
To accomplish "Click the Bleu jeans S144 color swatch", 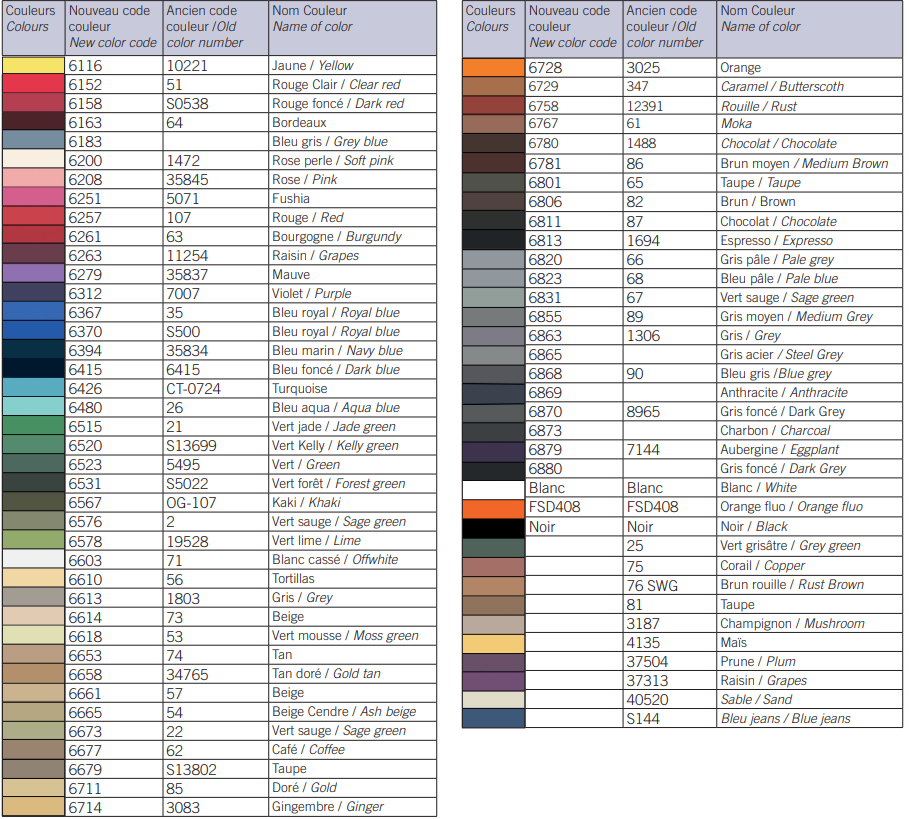I will coord(493,718).
